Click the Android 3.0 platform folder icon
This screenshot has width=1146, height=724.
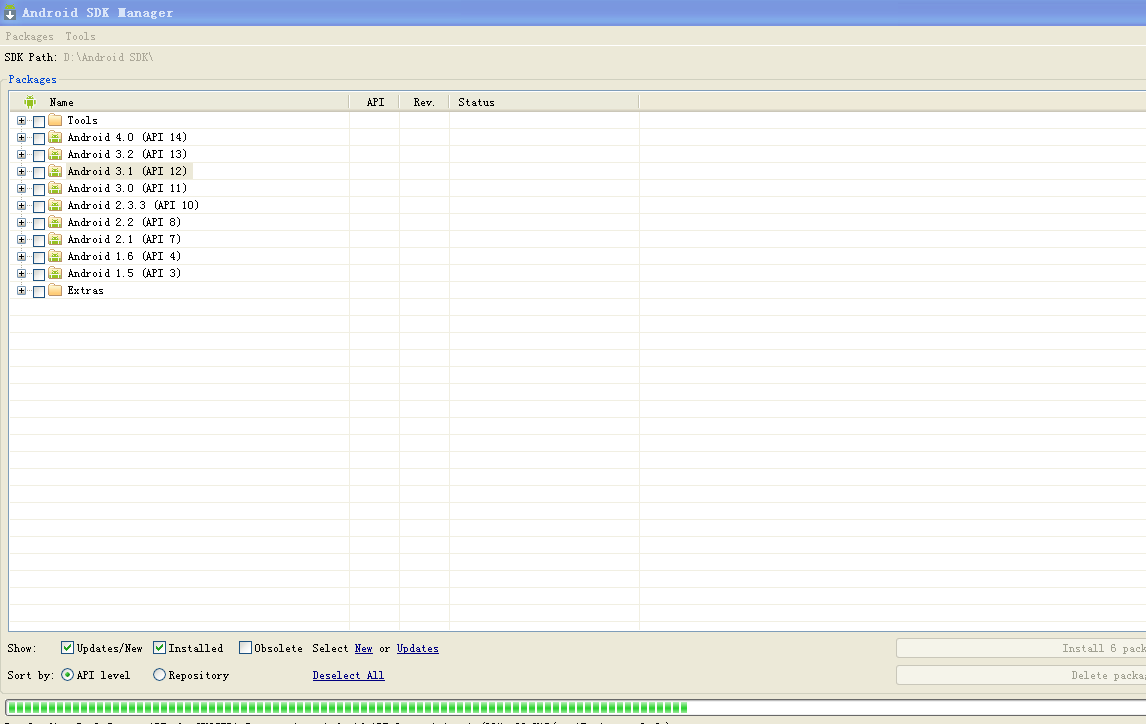pos(55,188)
